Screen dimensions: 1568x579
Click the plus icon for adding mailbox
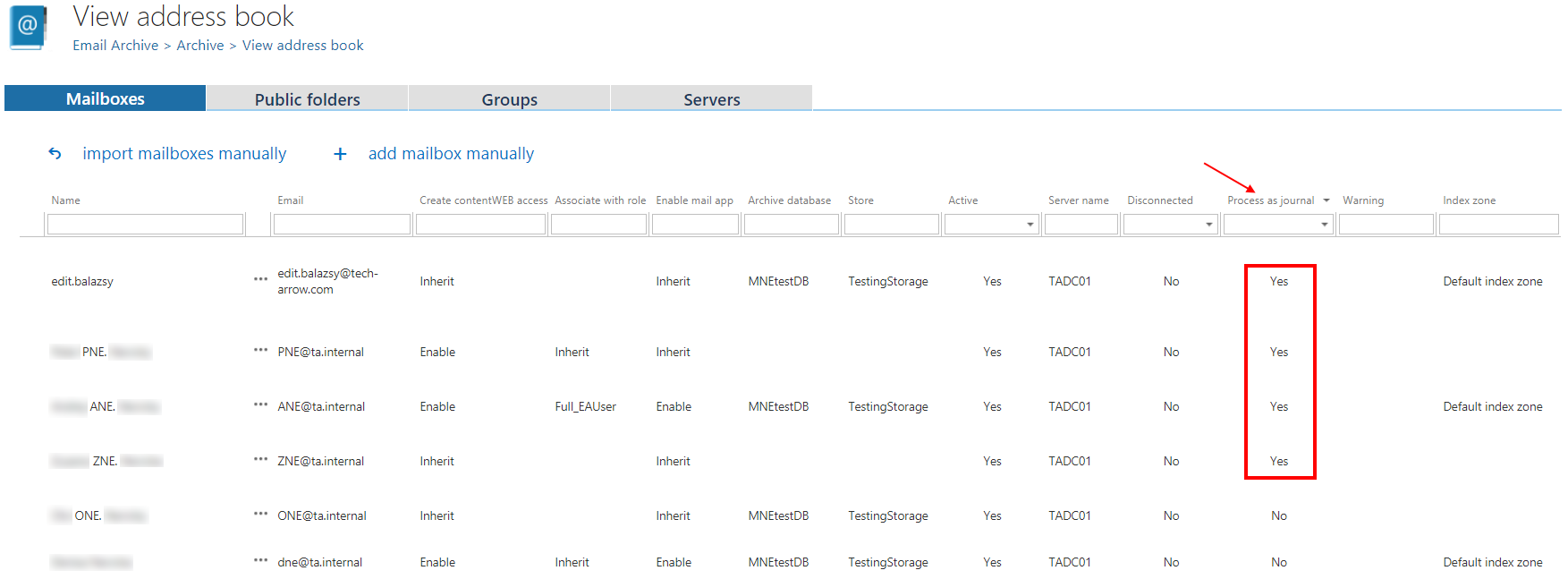340,154
